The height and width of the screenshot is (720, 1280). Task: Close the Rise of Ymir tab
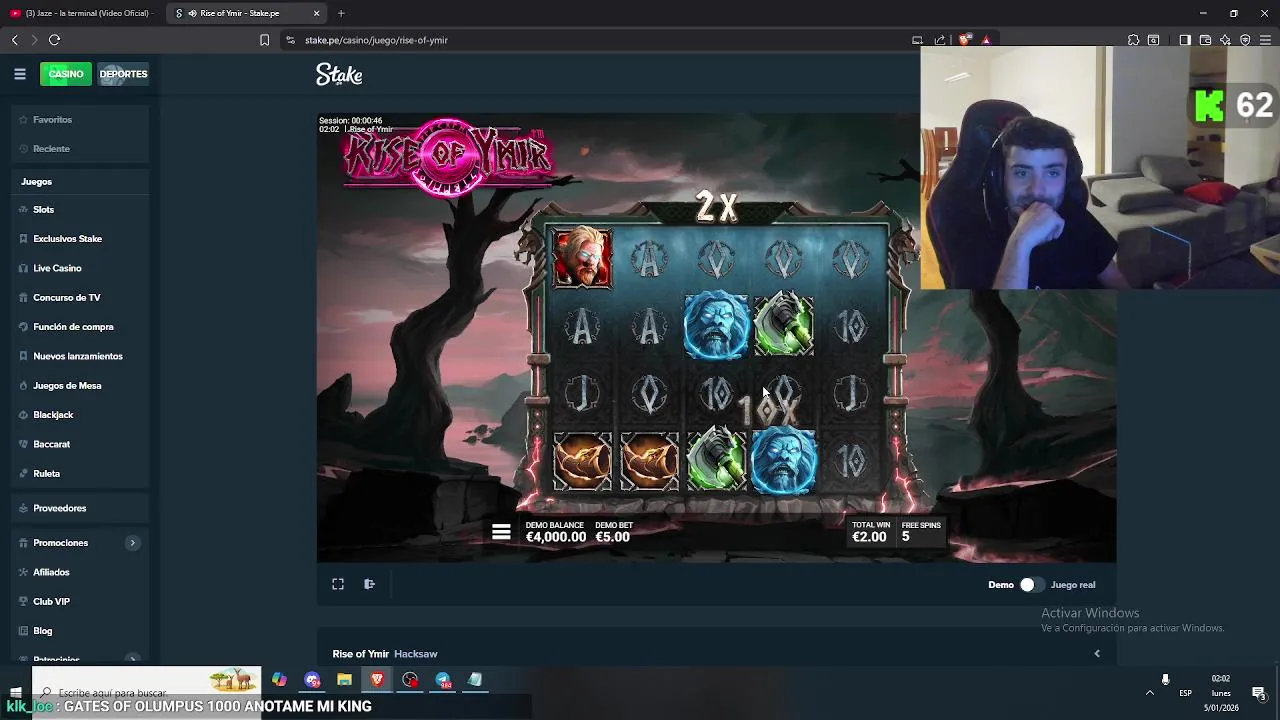click(317, 13)
